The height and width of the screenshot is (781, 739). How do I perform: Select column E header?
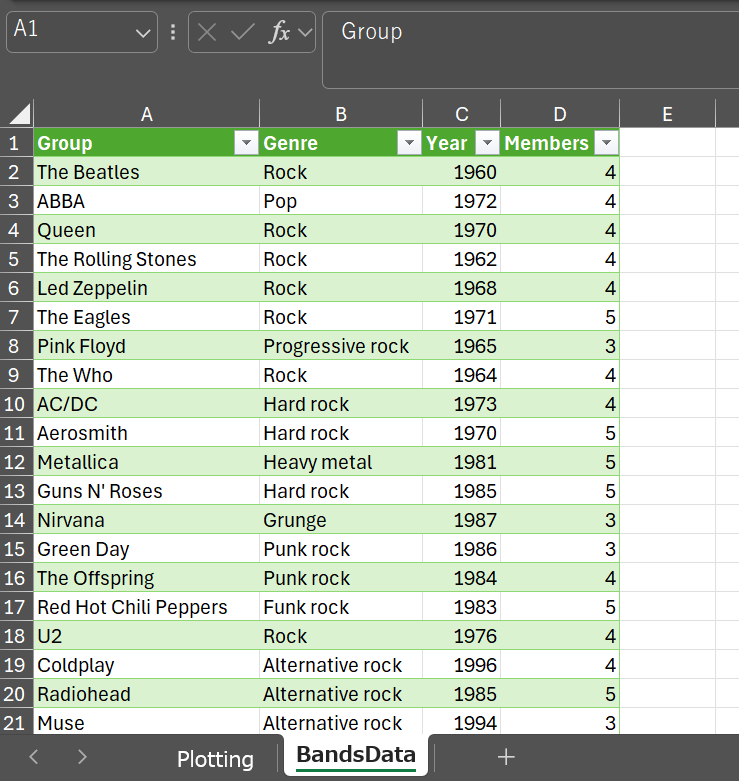pos(668,114)
